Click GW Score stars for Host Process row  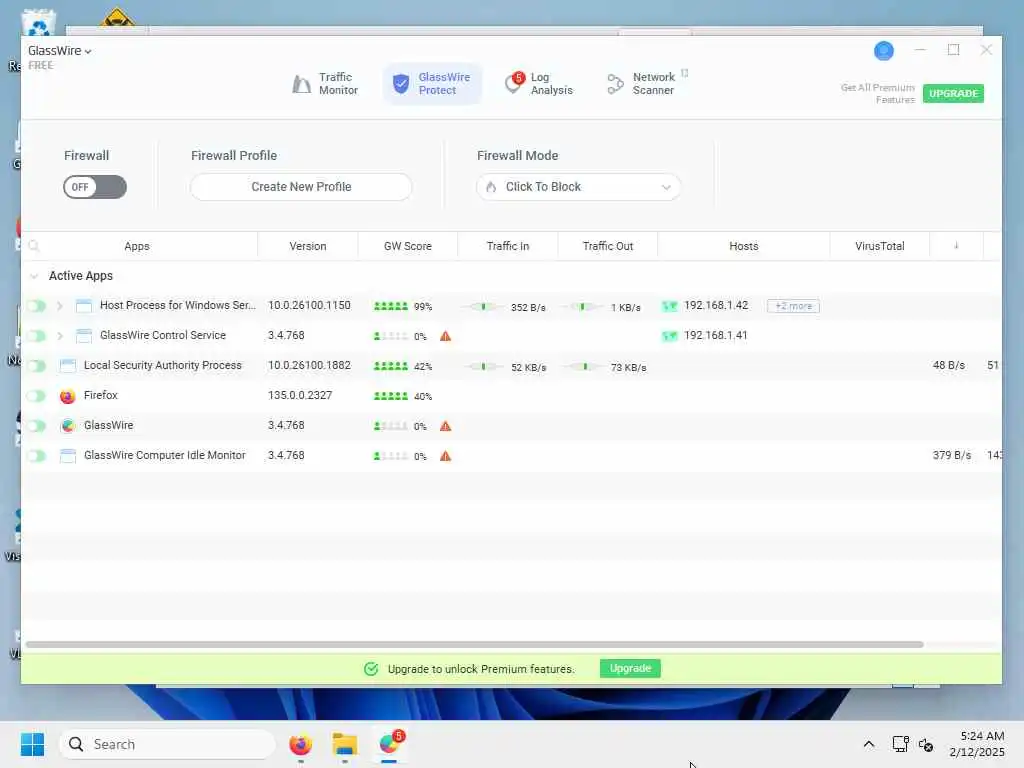click(391, 306)
